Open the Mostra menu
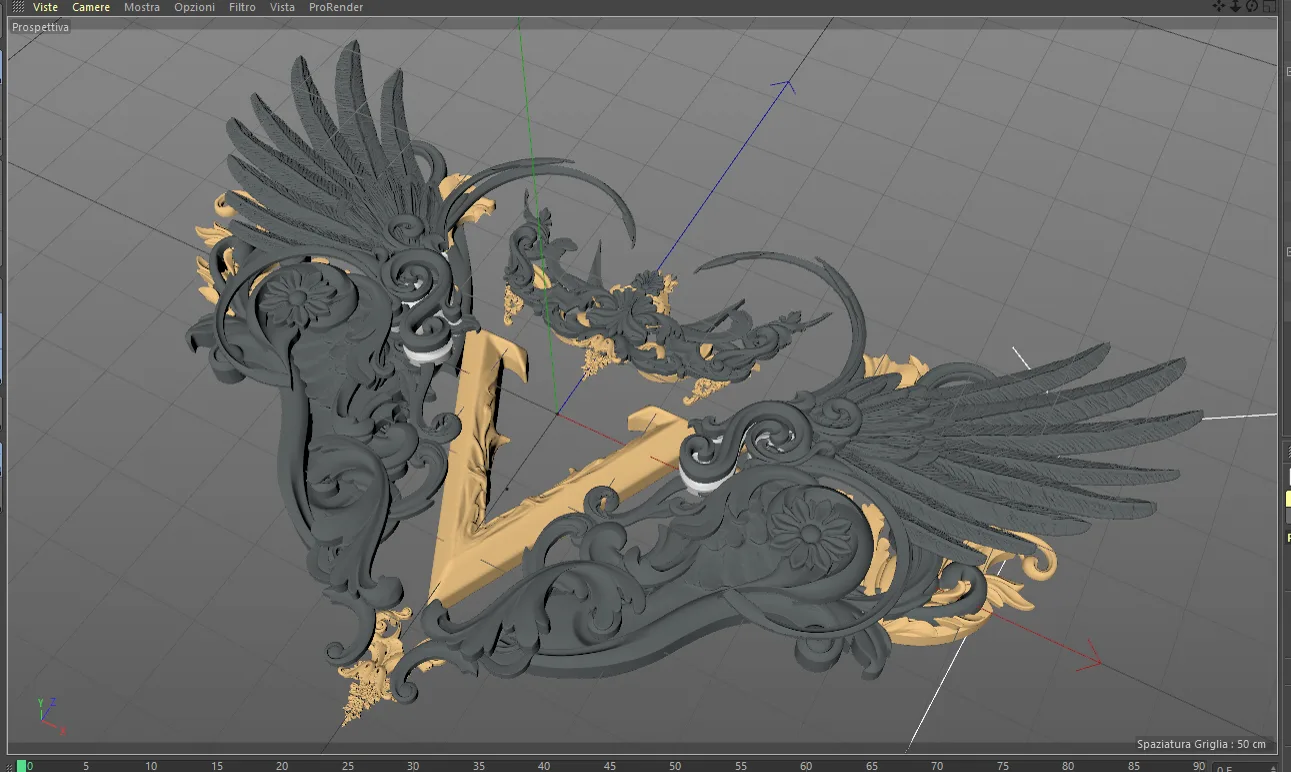The image size is (1291, 772). pyautogui.click(x=142, y=7)
